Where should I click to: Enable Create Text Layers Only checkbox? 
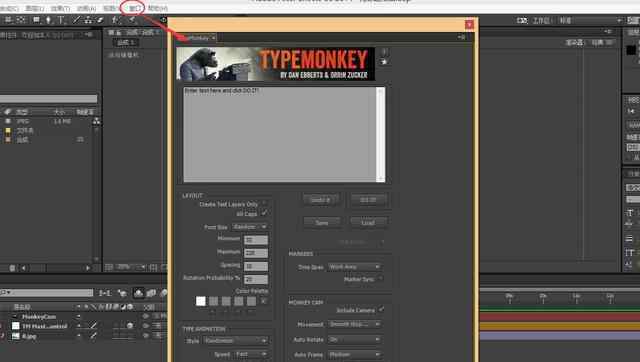tap(264, 203)
